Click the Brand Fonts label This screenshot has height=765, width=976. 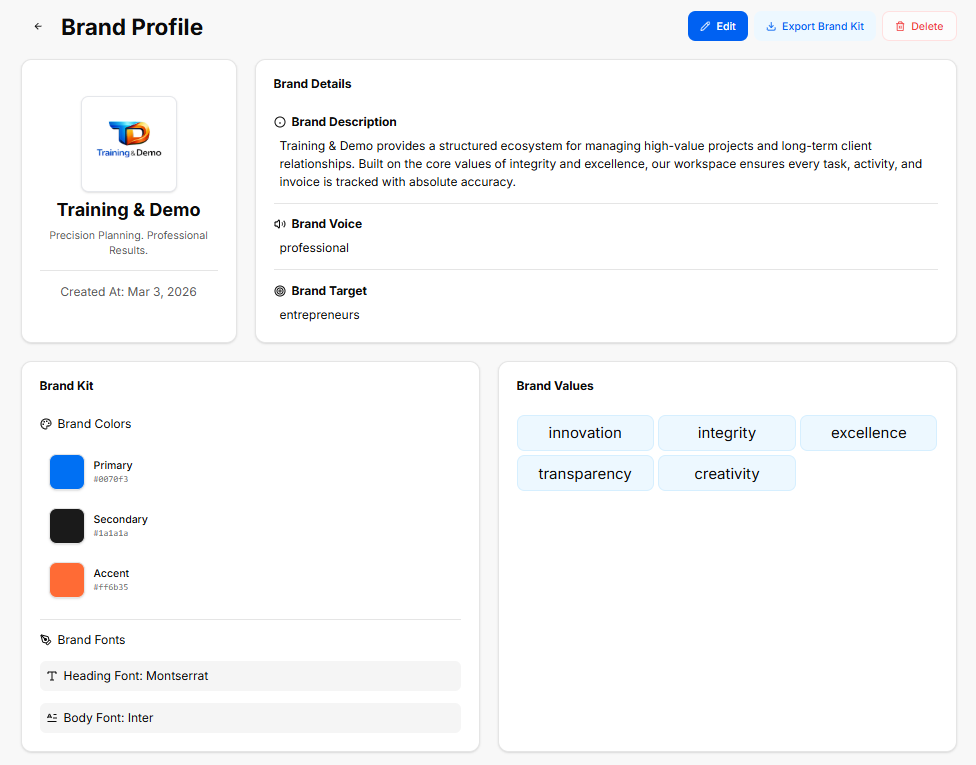[x=92, y=640]
